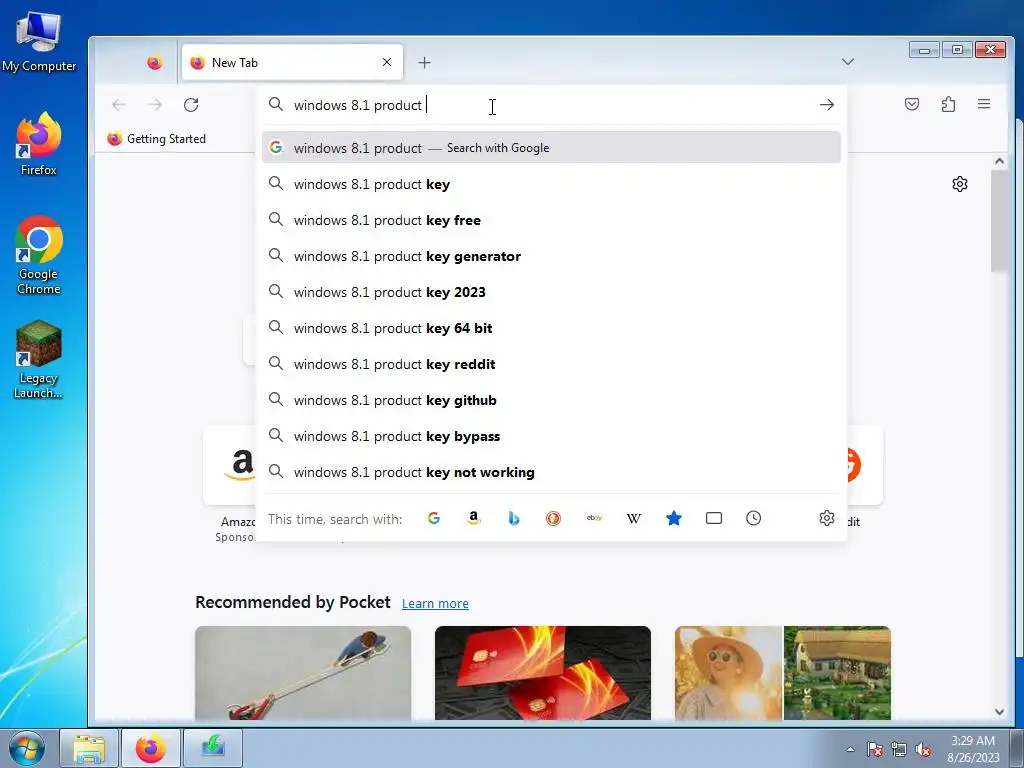Viewport: 1024px width, 768px height.
Task: Choose suggestion 'product key reddit'
Action: coord(551,364)
